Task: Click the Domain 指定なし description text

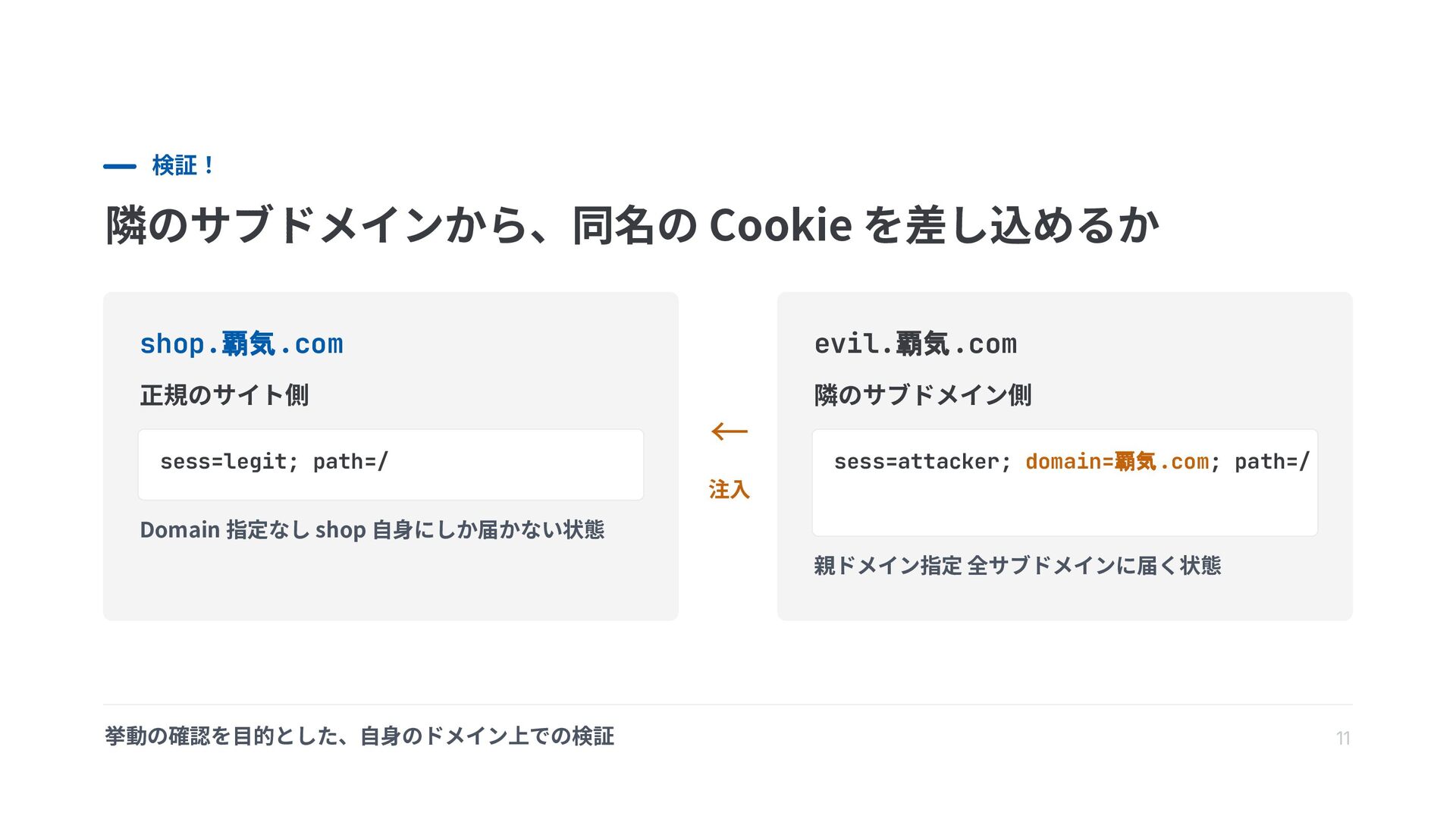Action: point(372,529)
